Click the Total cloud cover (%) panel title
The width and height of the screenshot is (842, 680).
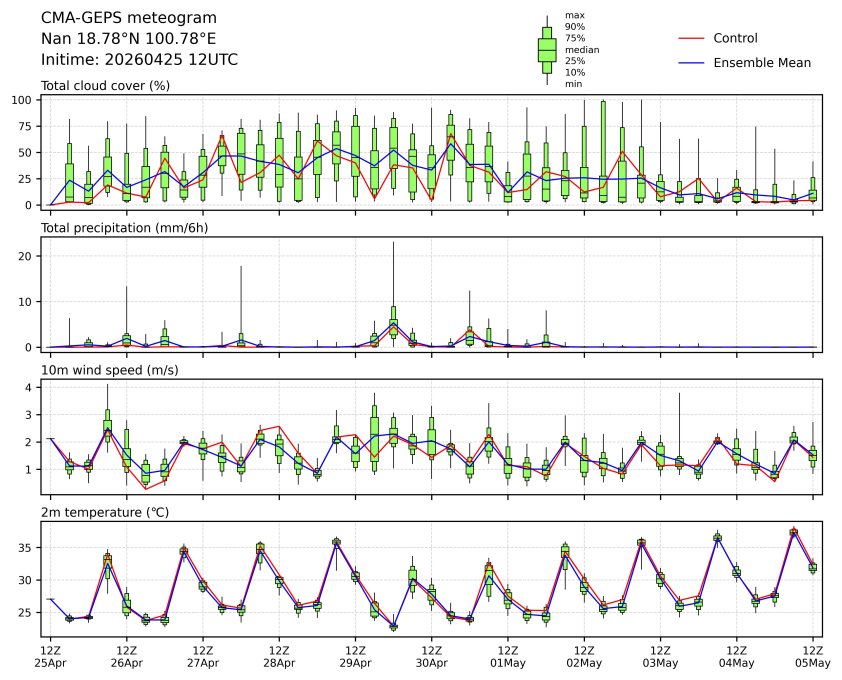click(105, 85)
